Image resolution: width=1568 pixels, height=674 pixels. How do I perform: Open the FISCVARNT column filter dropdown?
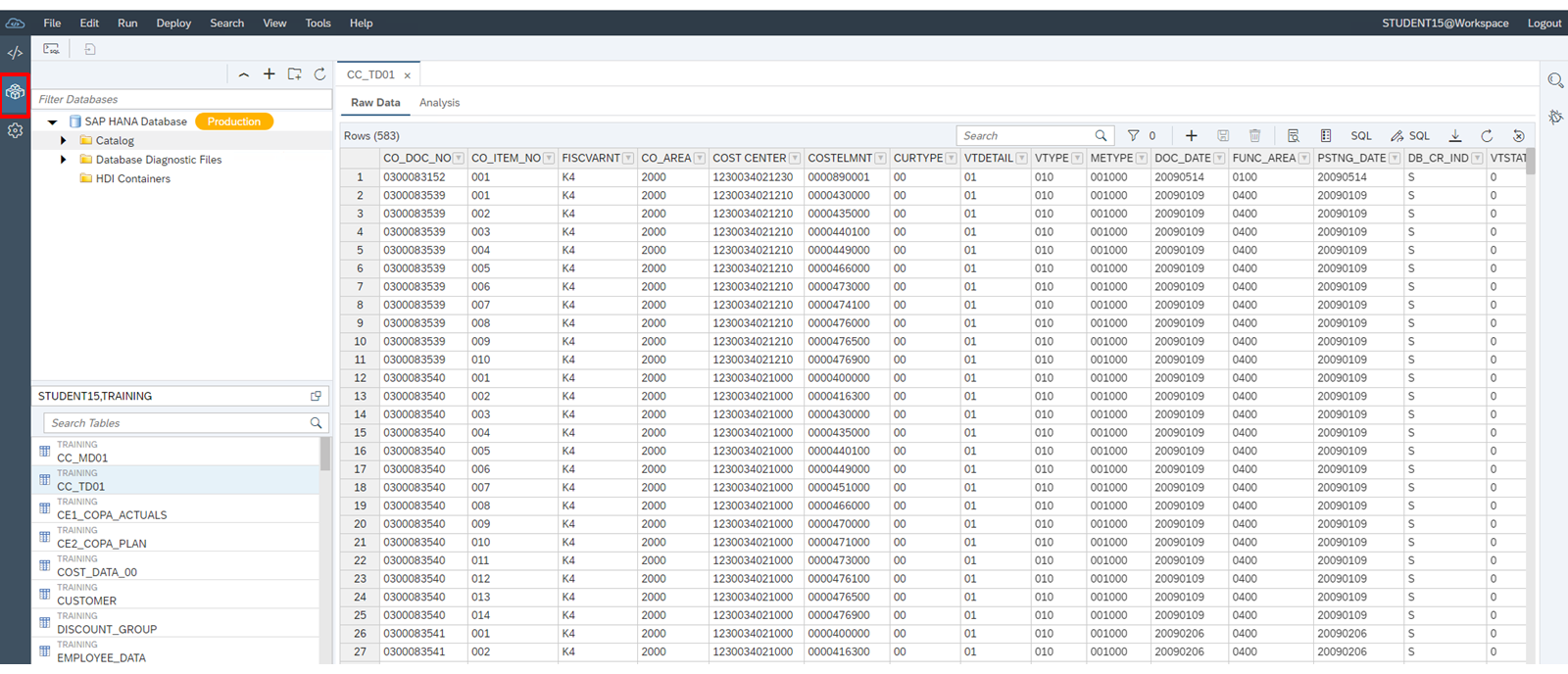coord(628,158)
